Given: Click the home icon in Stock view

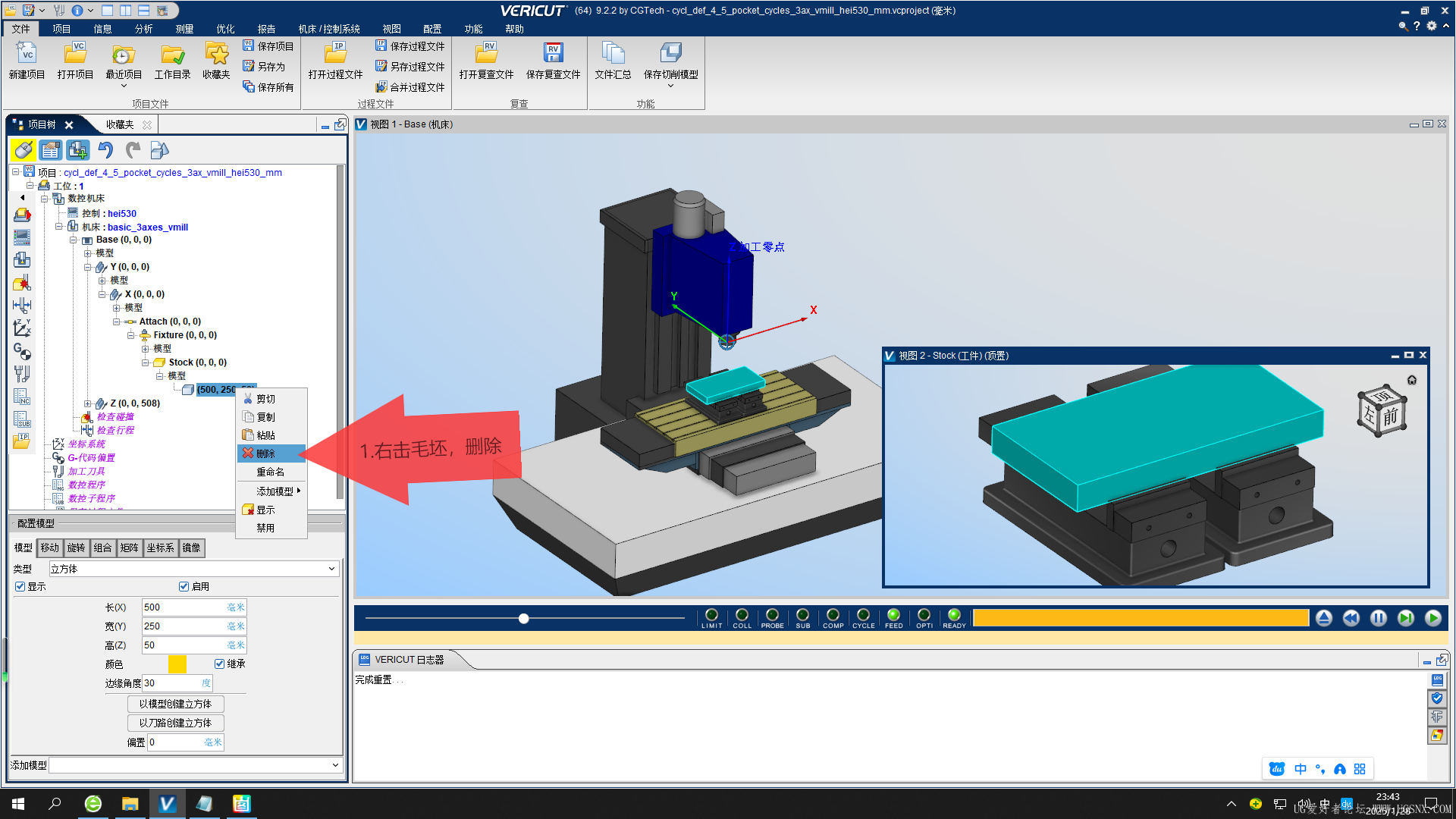Looking at the screenshot, I should pos(1412,380).
